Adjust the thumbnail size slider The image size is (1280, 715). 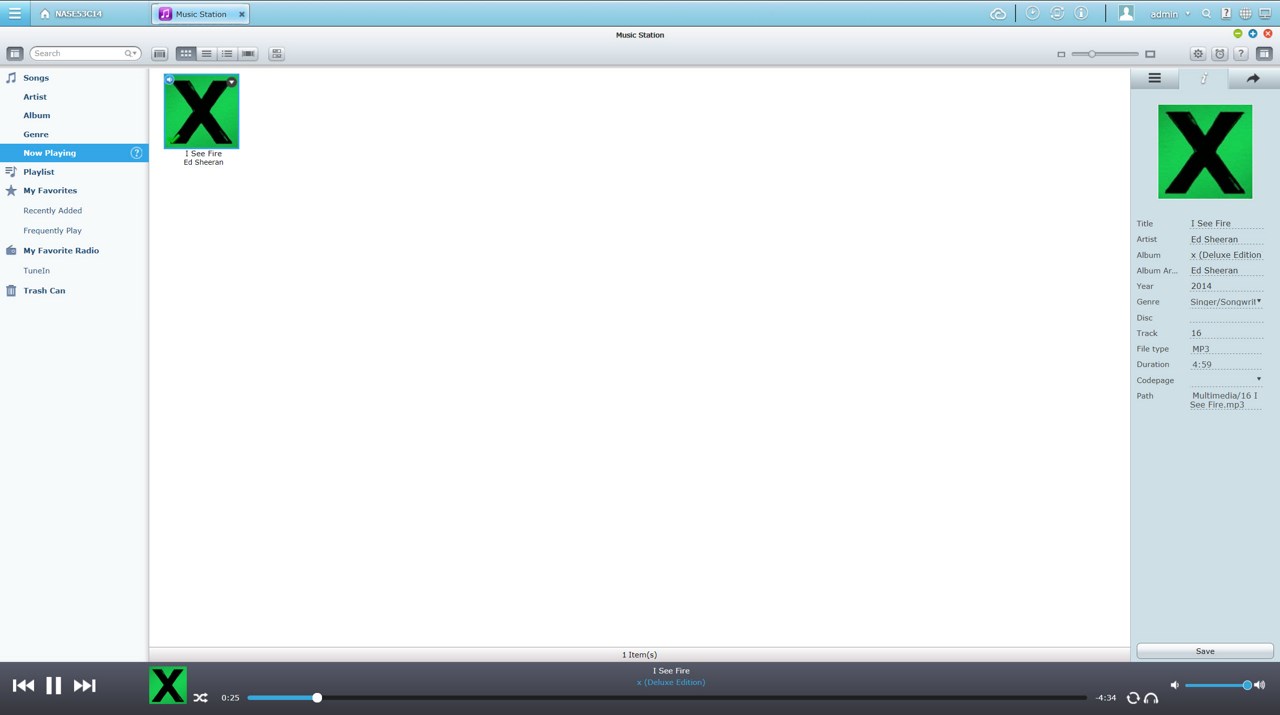(x=1105, y=54)
